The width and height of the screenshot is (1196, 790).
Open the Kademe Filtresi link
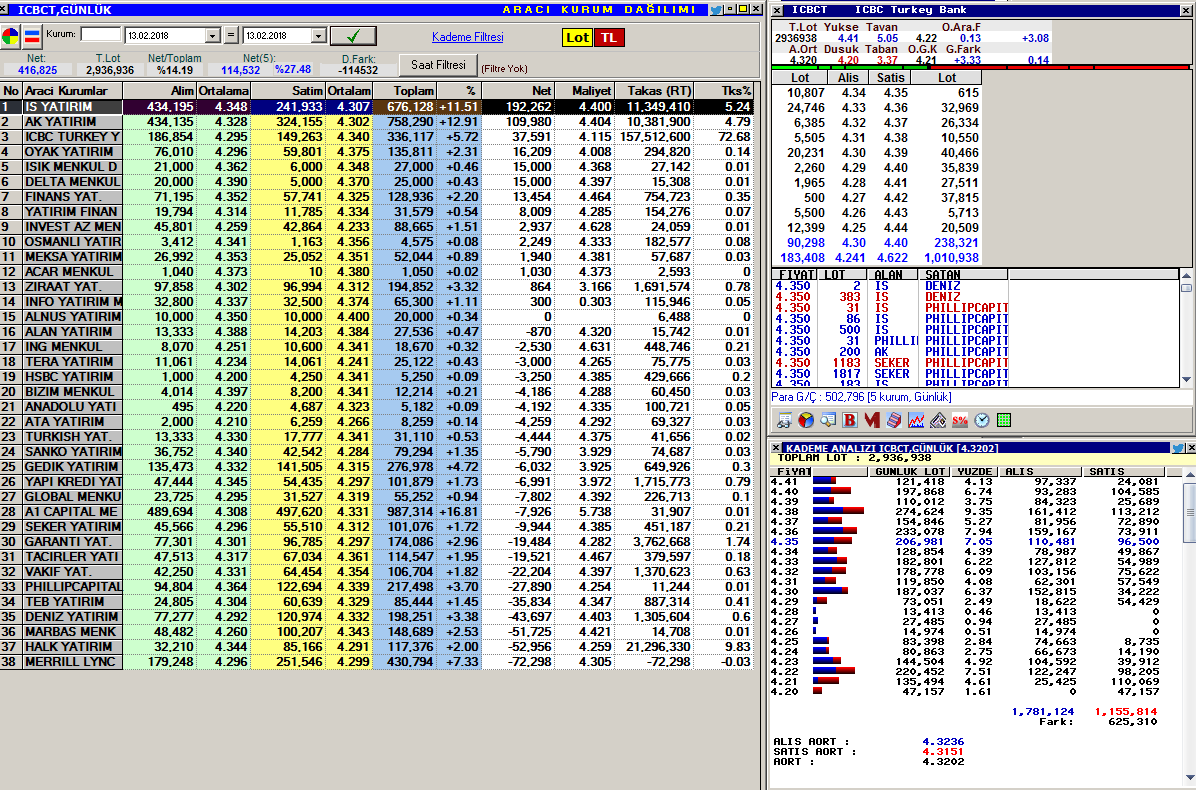coord(468,37)
